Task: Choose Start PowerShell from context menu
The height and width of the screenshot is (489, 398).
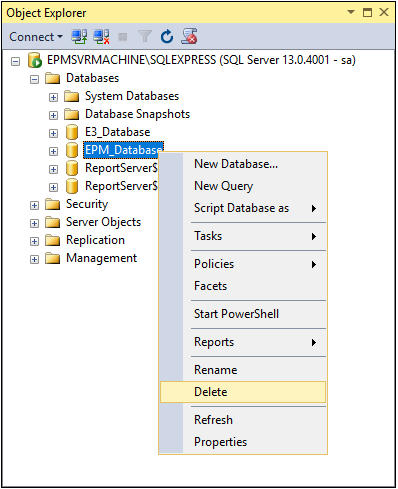Action: tap(243, 314)
